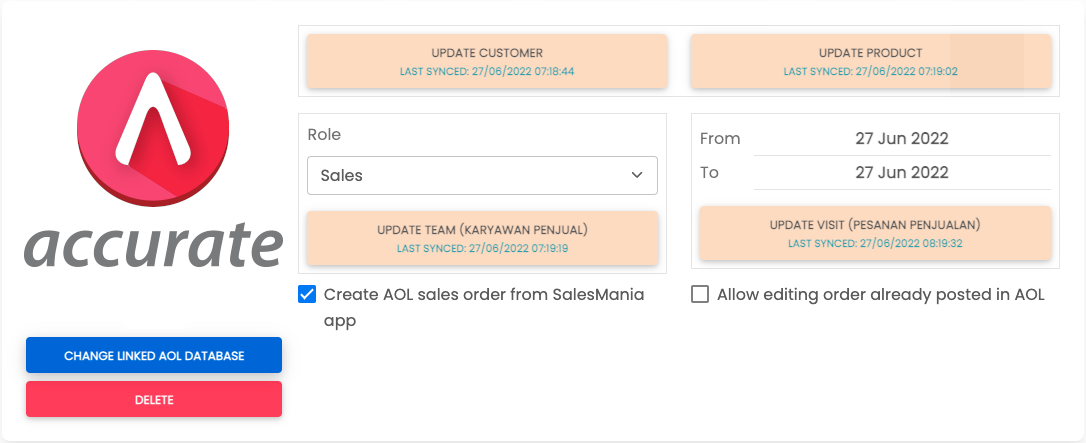Screen dimensions: 1086x443
Task: Click the 'Create AOL sales order from SalesMania app' label
Action: click(x=484, y=295)
